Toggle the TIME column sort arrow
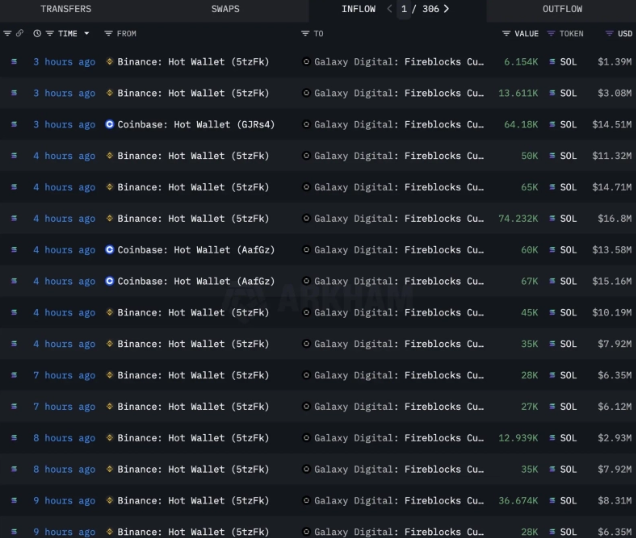Viewport: 636px width, 538px height. tap(86, 33)
